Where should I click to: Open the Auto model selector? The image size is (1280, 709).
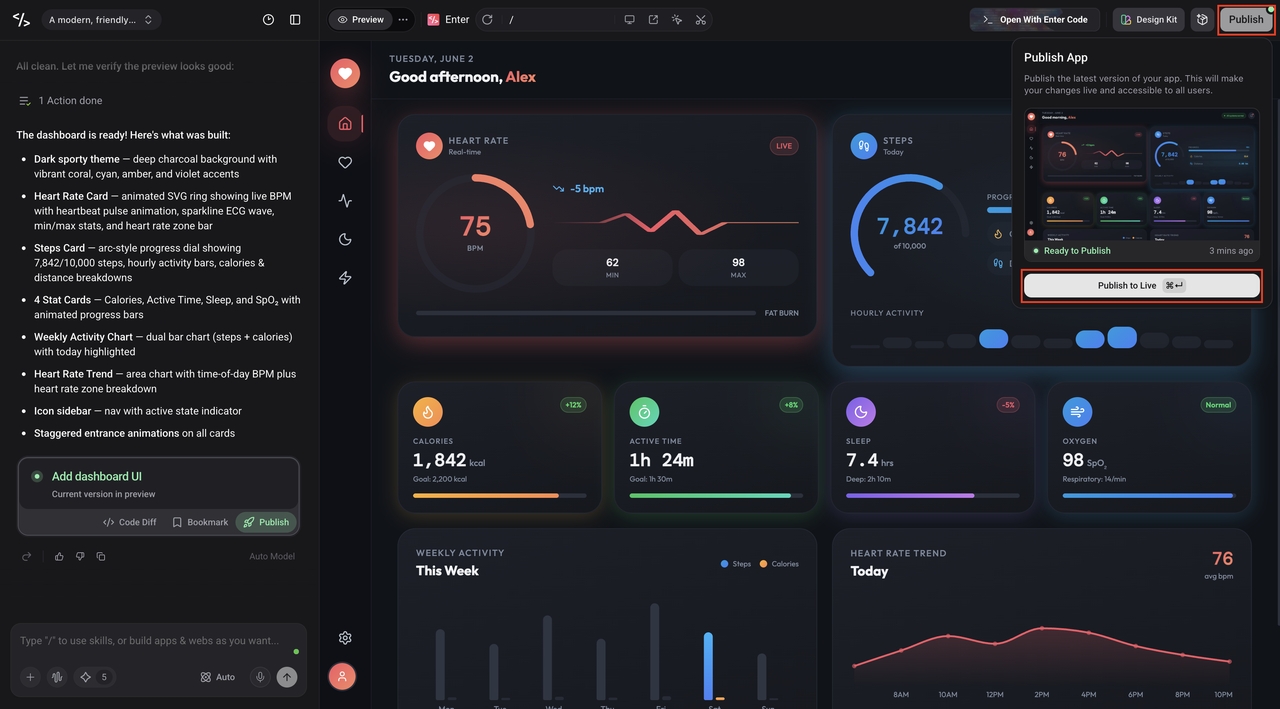(x=218, y=677)
